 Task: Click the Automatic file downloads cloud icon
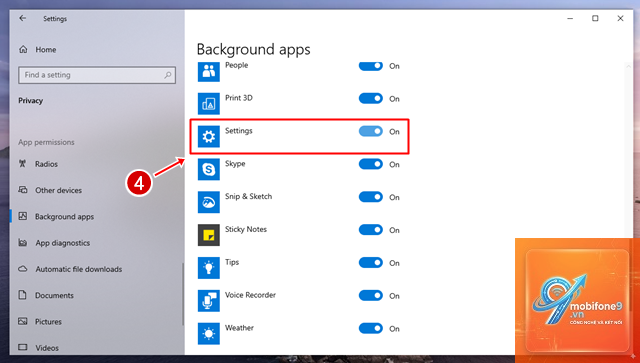click(x=23, y=269)
